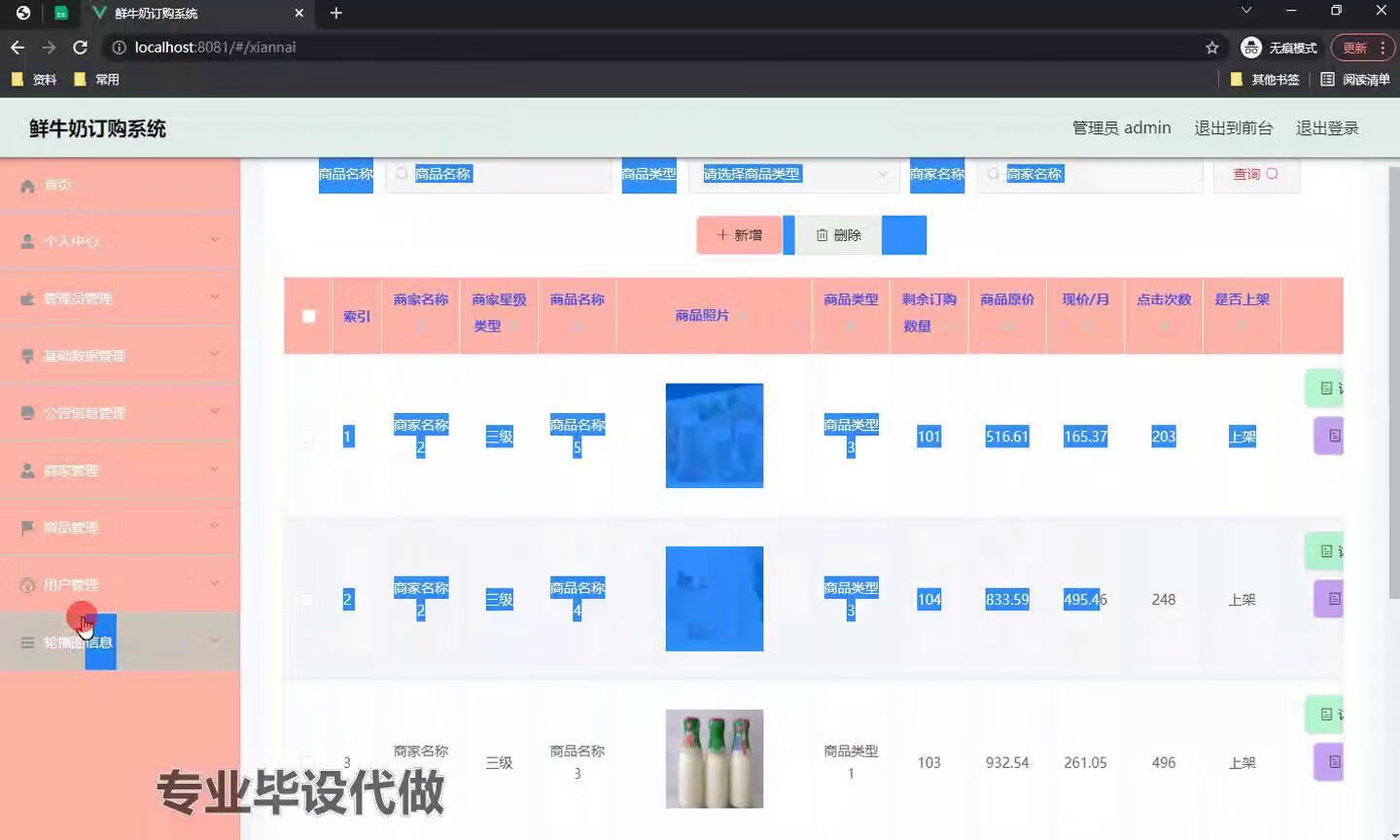Click the 删除 delete button
The width and height of the screenshot is (1400, 840).
(838, 235)
